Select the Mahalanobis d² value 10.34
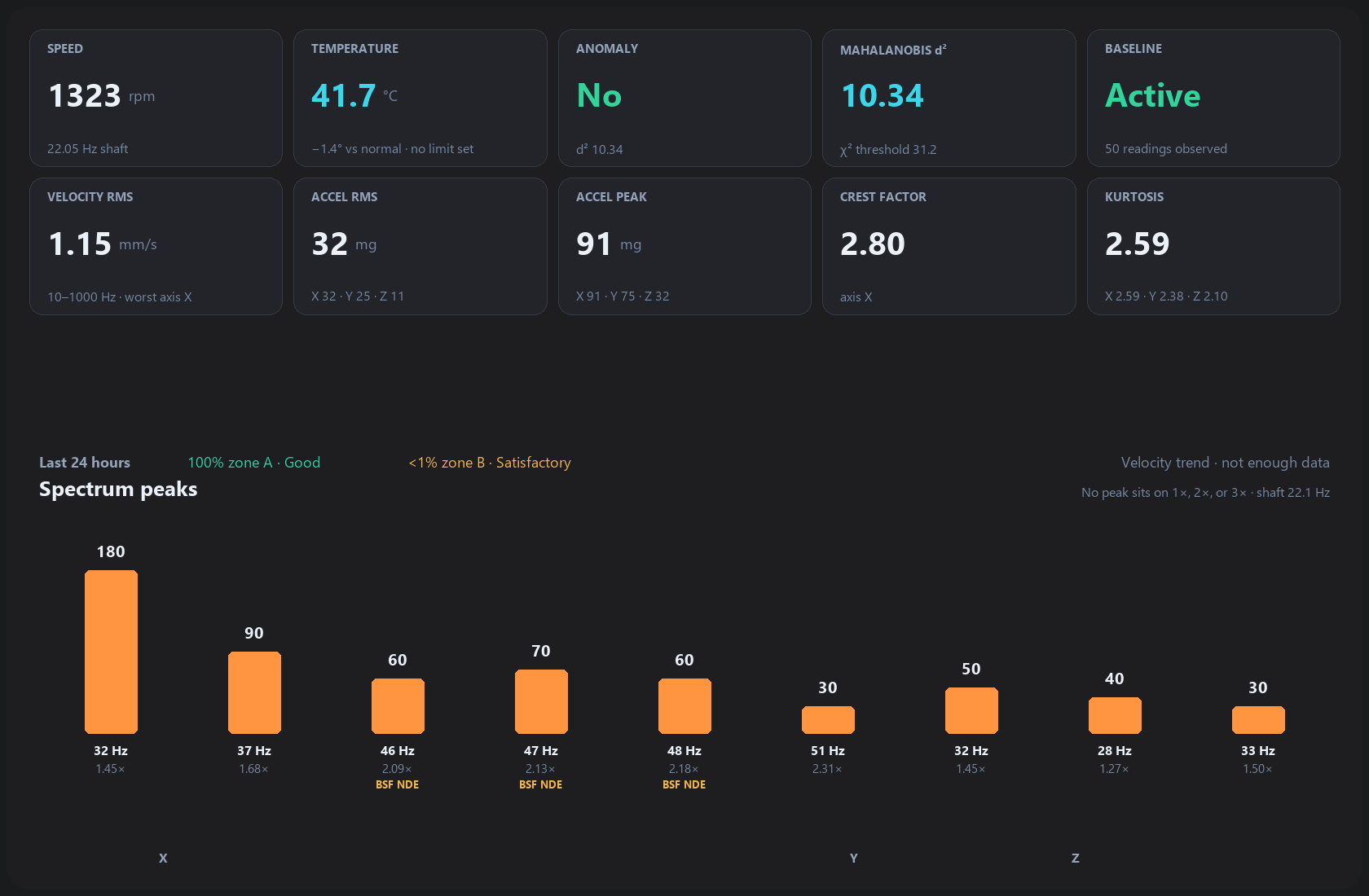This screenshot has height=896, width=1369. click(x=883, y=96)
